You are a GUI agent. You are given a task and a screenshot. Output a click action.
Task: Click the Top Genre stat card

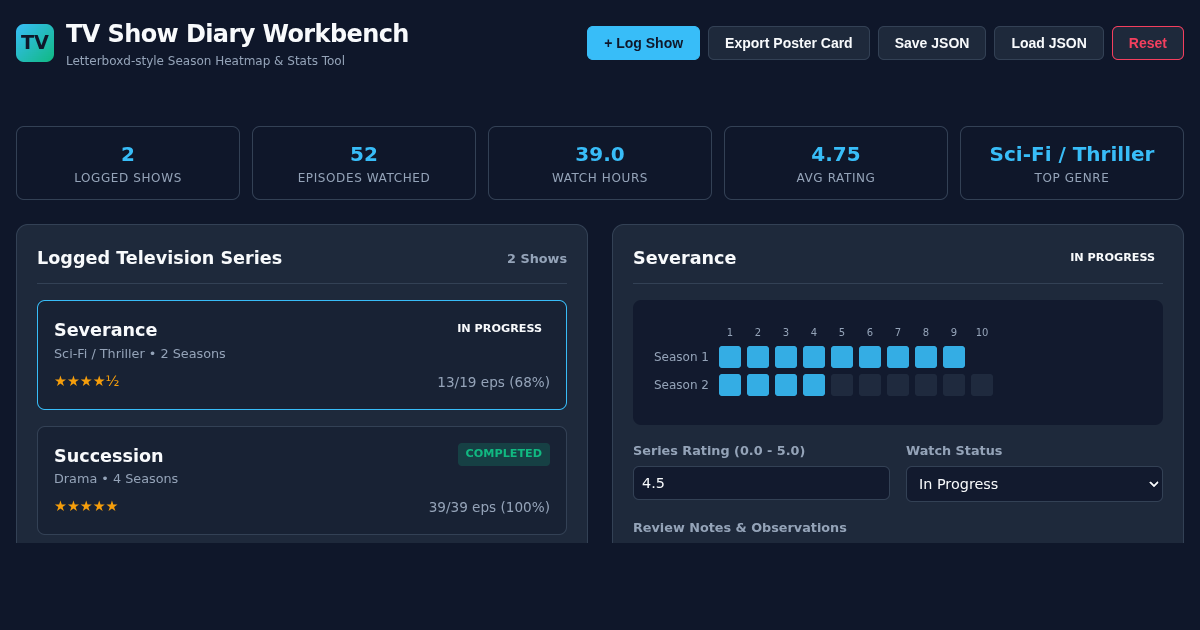click(1072, 163)
